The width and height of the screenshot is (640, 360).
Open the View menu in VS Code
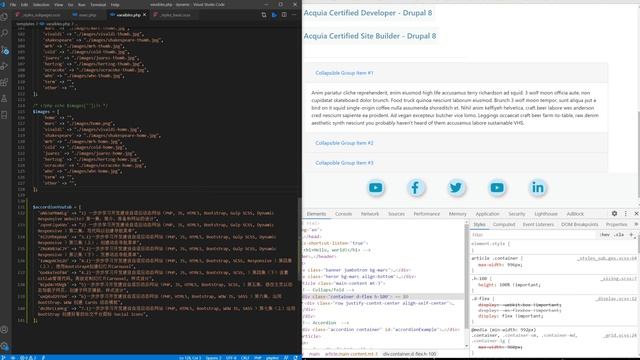[59, 4]
